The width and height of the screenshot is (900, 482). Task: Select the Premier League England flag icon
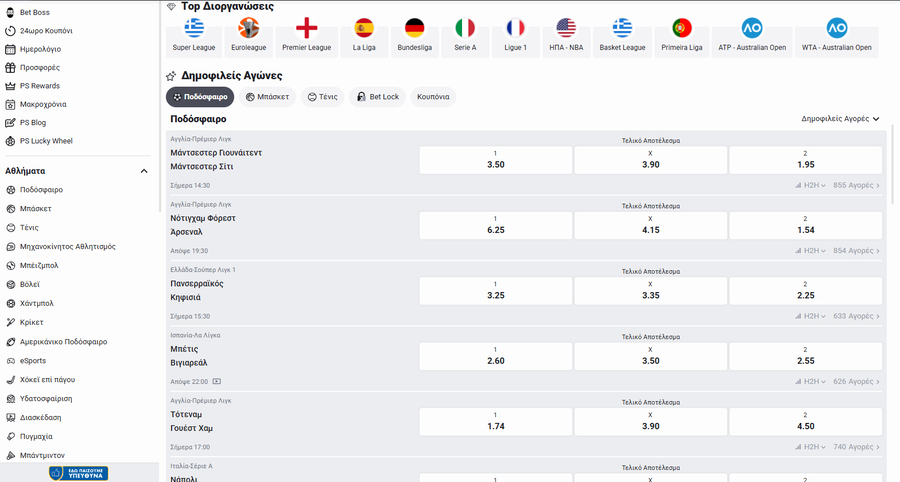(x=307, y=29)
